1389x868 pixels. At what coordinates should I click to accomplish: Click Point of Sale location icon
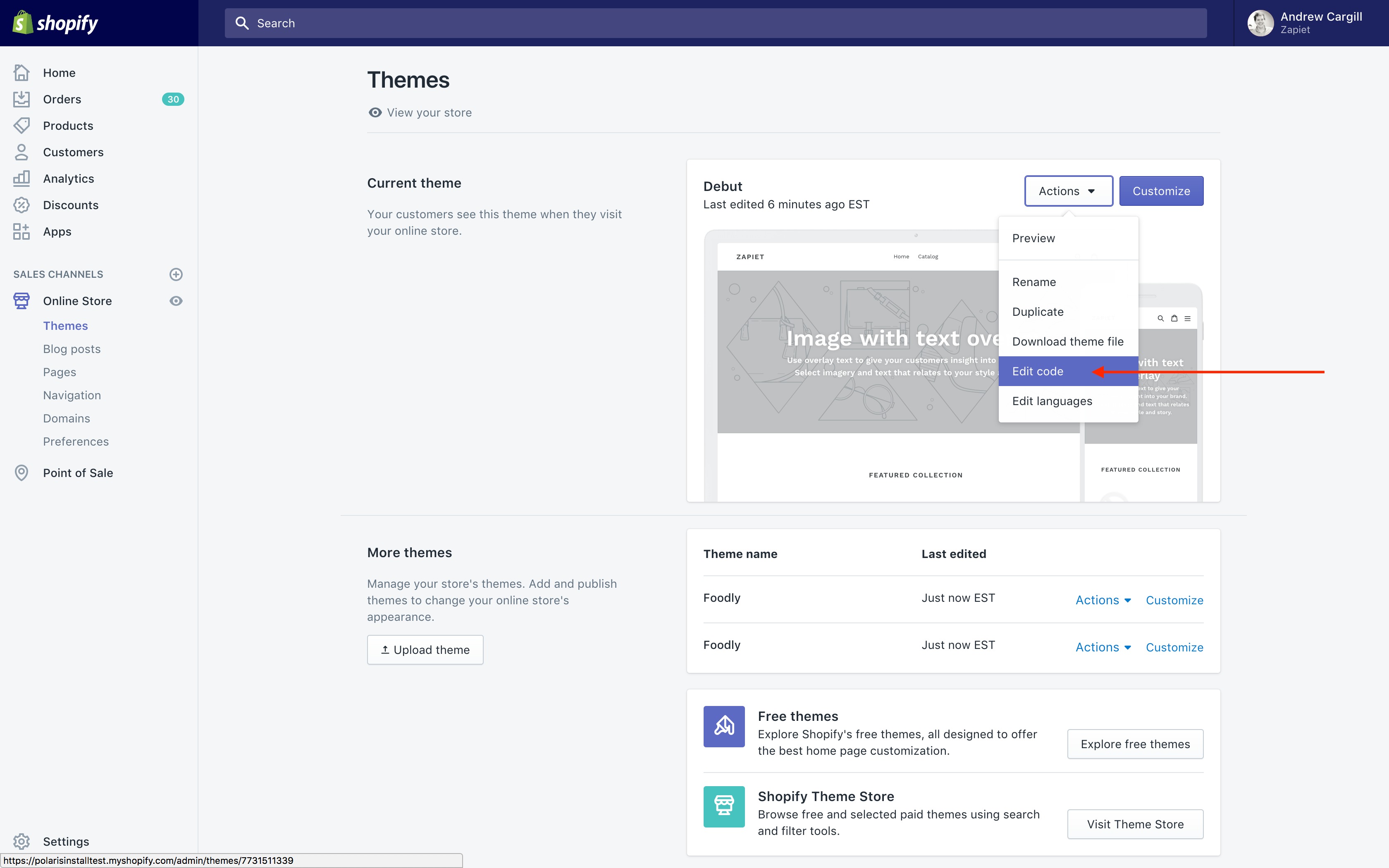pos(21,472)
